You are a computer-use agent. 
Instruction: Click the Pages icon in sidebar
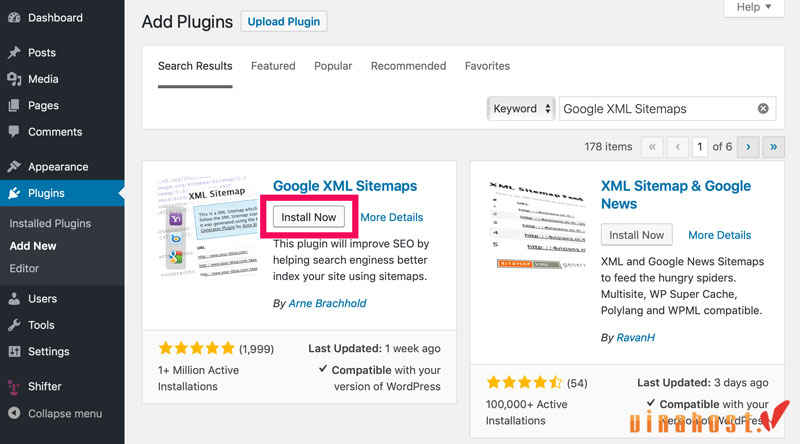coord(14,106)
